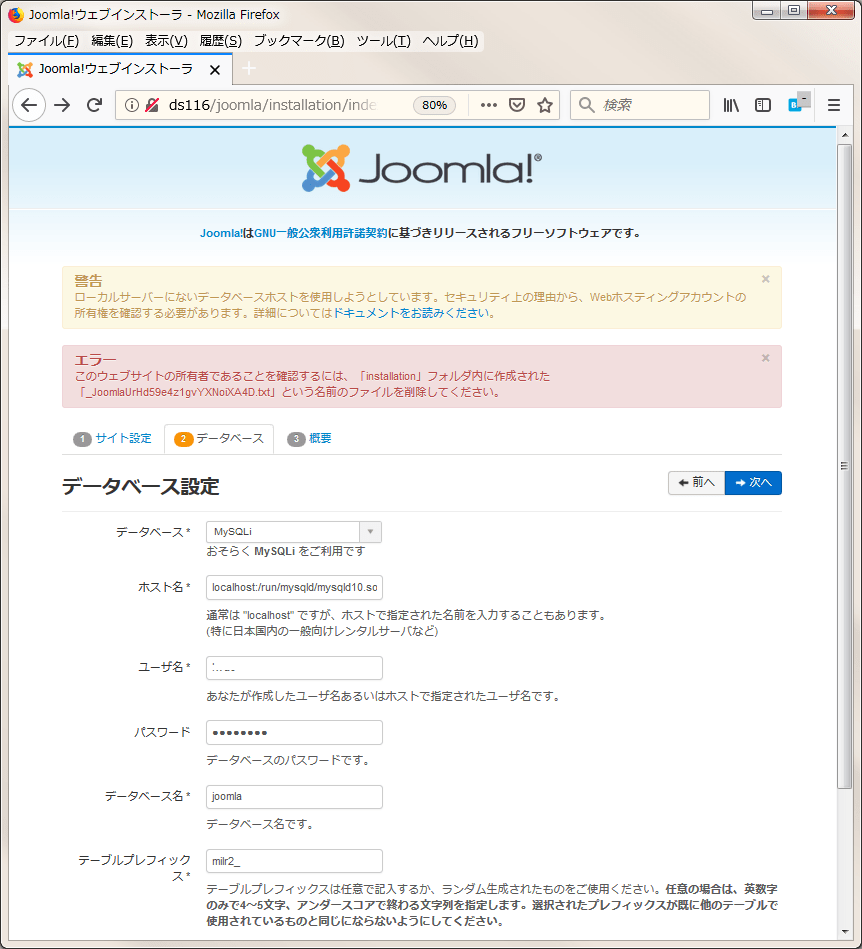This screenshot has height=949, width=862.
Task: Click the データベース名 field containing joomla
Action: (x=294, y=796)
